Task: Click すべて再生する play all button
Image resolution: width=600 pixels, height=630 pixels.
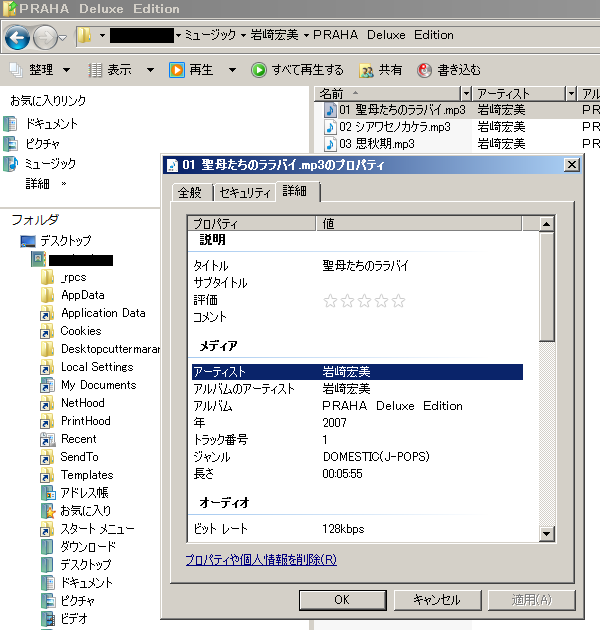Action: point(297,70)
